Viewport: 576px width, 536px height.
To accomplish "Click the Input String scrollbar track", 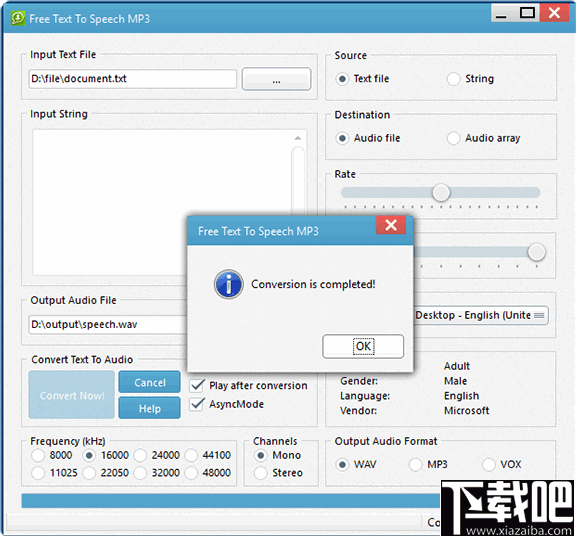I will (x=298, y=180).
